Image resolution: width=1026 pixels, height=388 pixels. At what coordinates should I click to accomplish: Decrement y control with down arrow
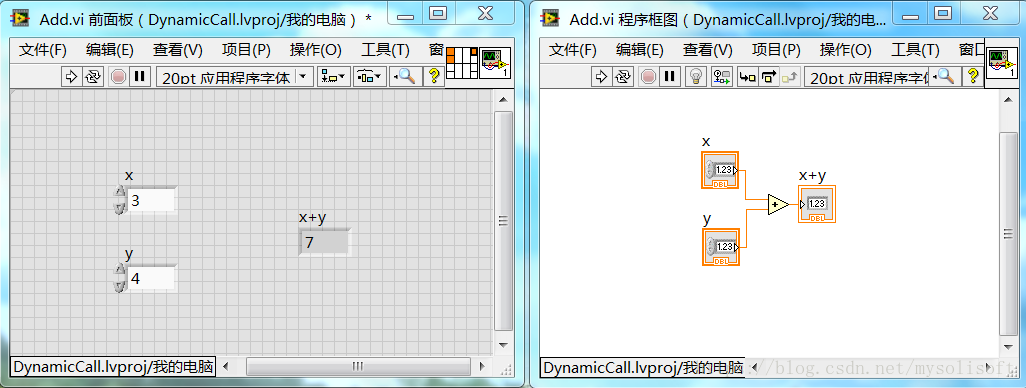coord(119,287)
